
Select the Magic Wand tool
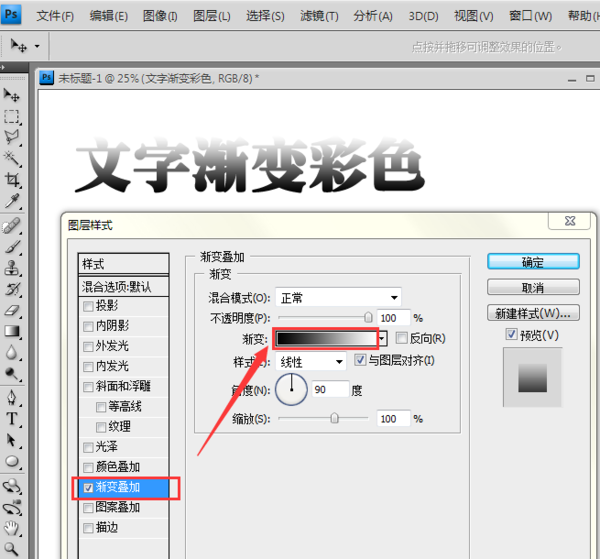point(11,158)
